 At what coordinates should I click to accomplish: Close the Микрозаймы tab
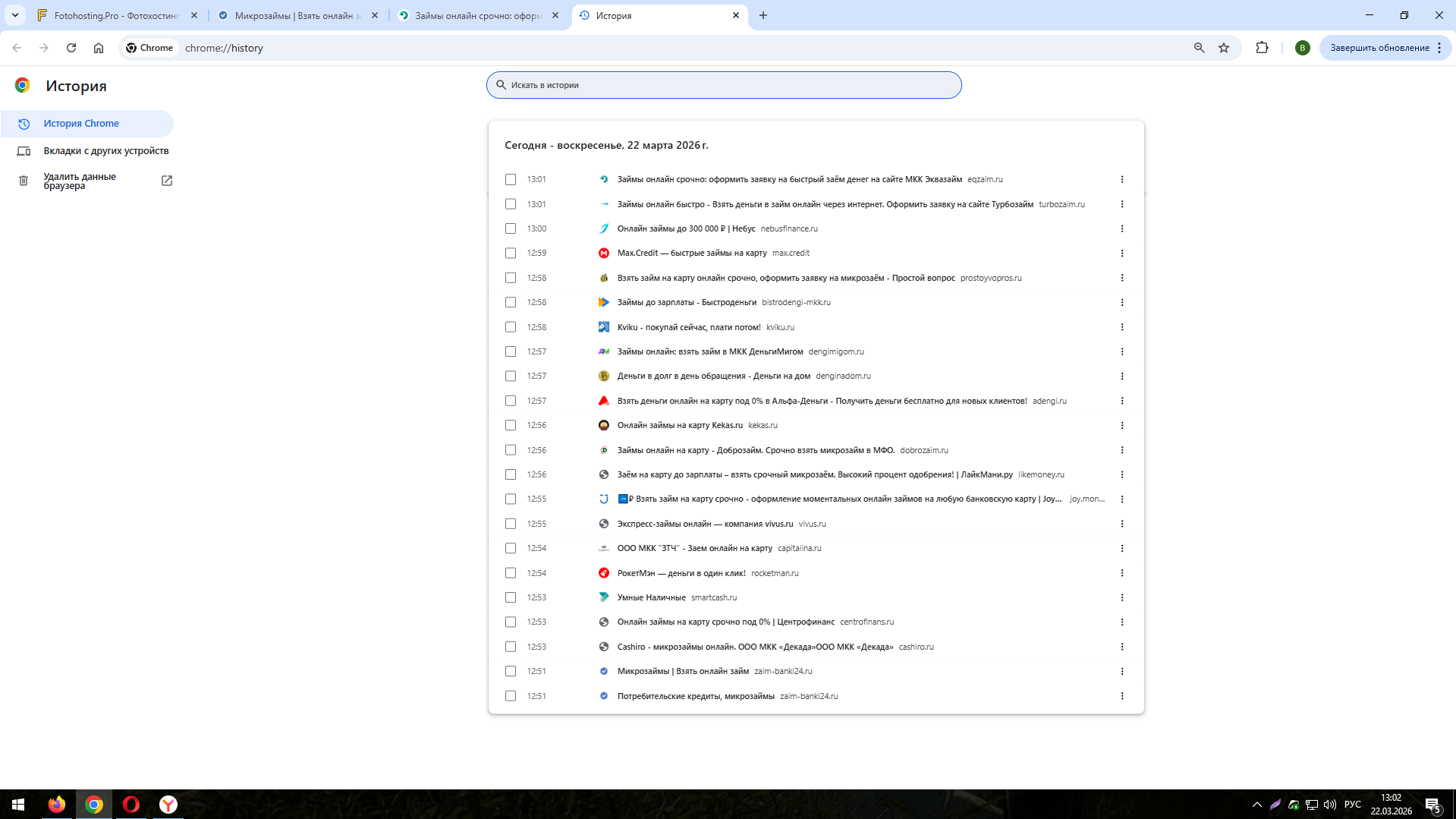pos(375,15)
